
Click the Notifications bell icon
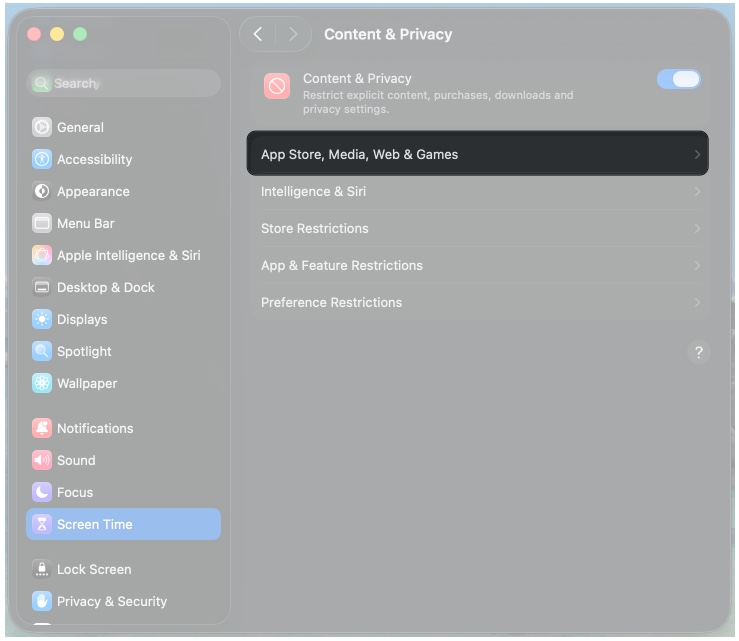pos(41,428)
